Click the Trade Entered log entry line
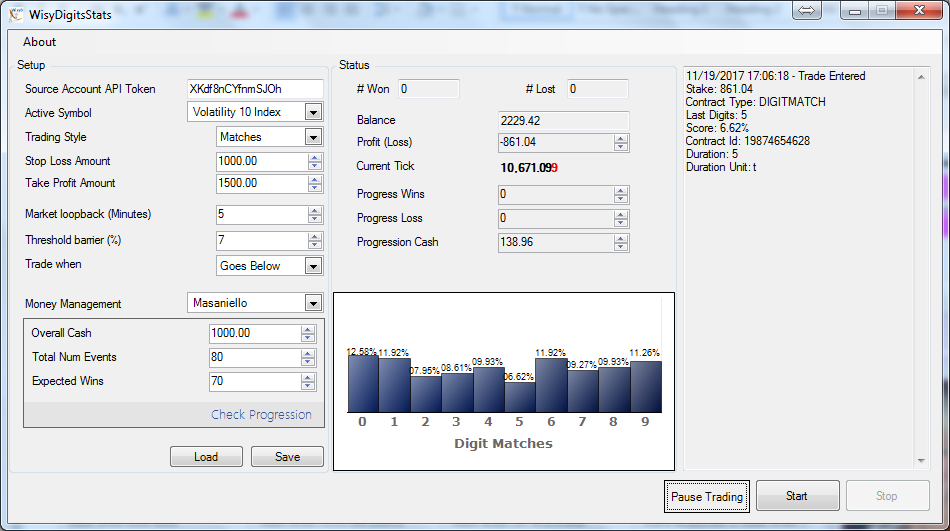Screen dimensions: 950x531 [x=776, y=76]
